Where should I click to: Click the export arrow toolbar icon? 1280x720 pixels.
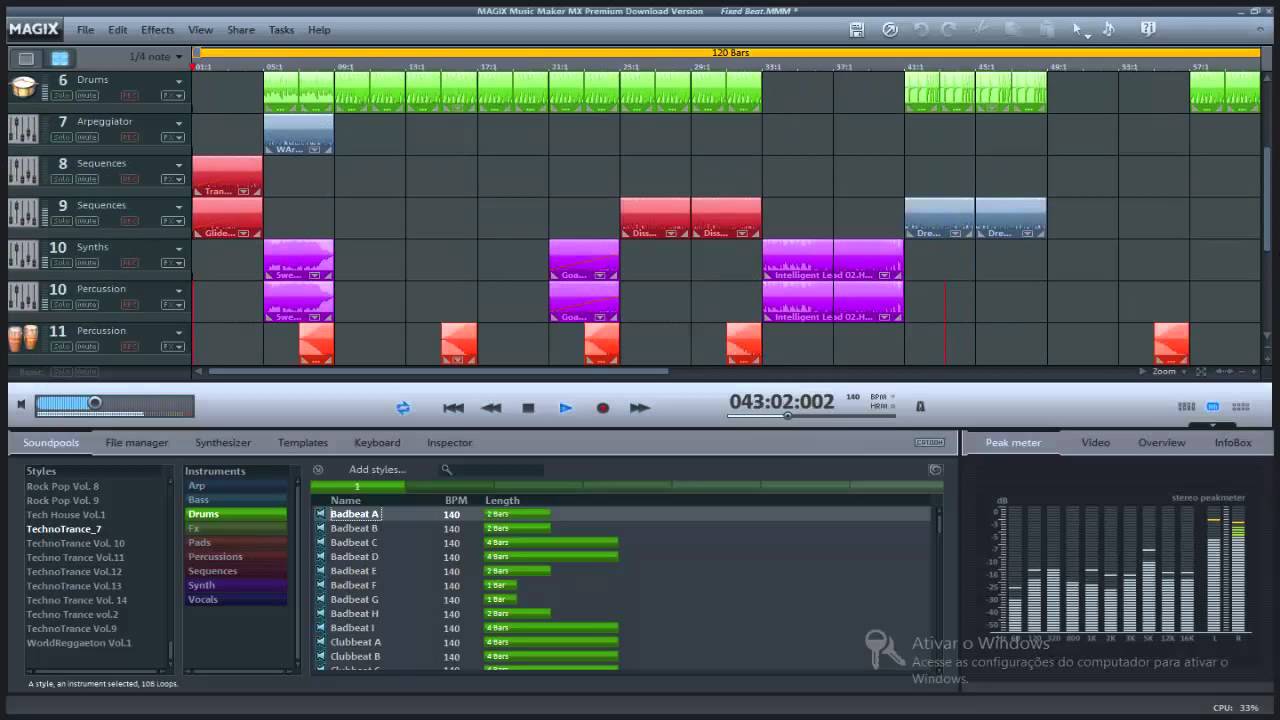(890, 30)
